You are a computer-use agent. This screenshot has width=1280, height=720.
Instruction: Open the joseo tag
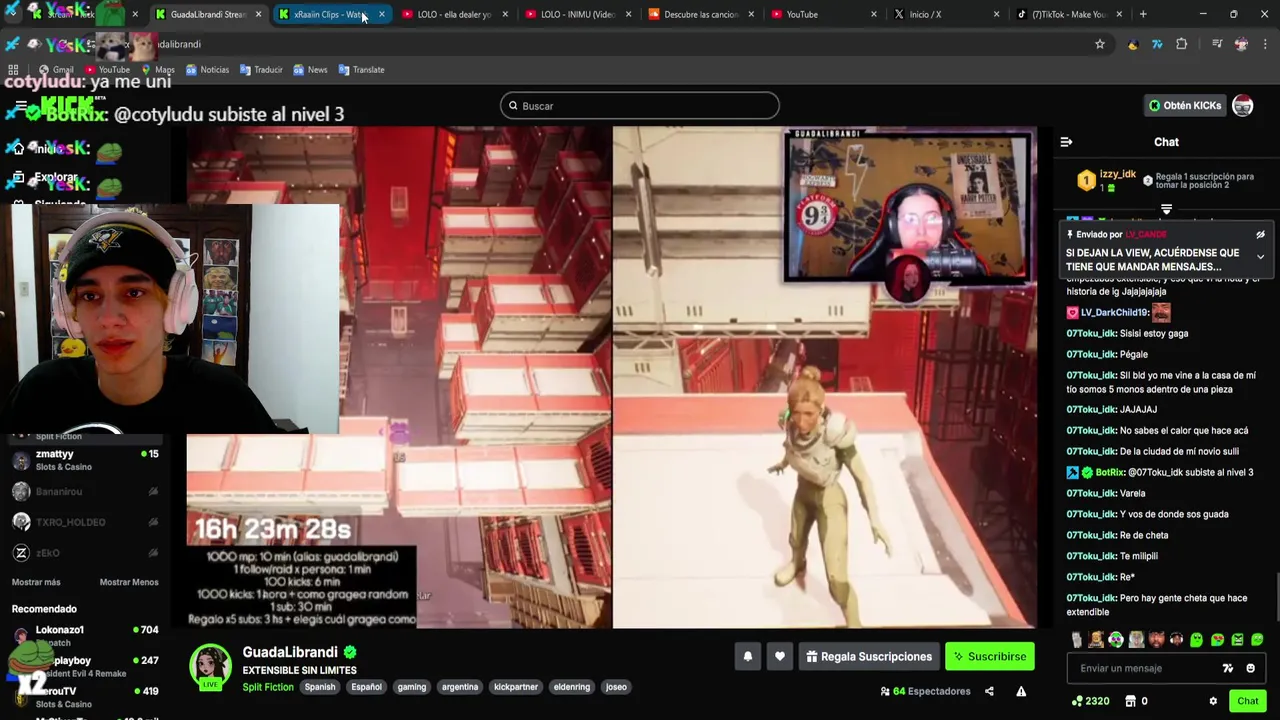pyautogui.click(x=616, y=687)
